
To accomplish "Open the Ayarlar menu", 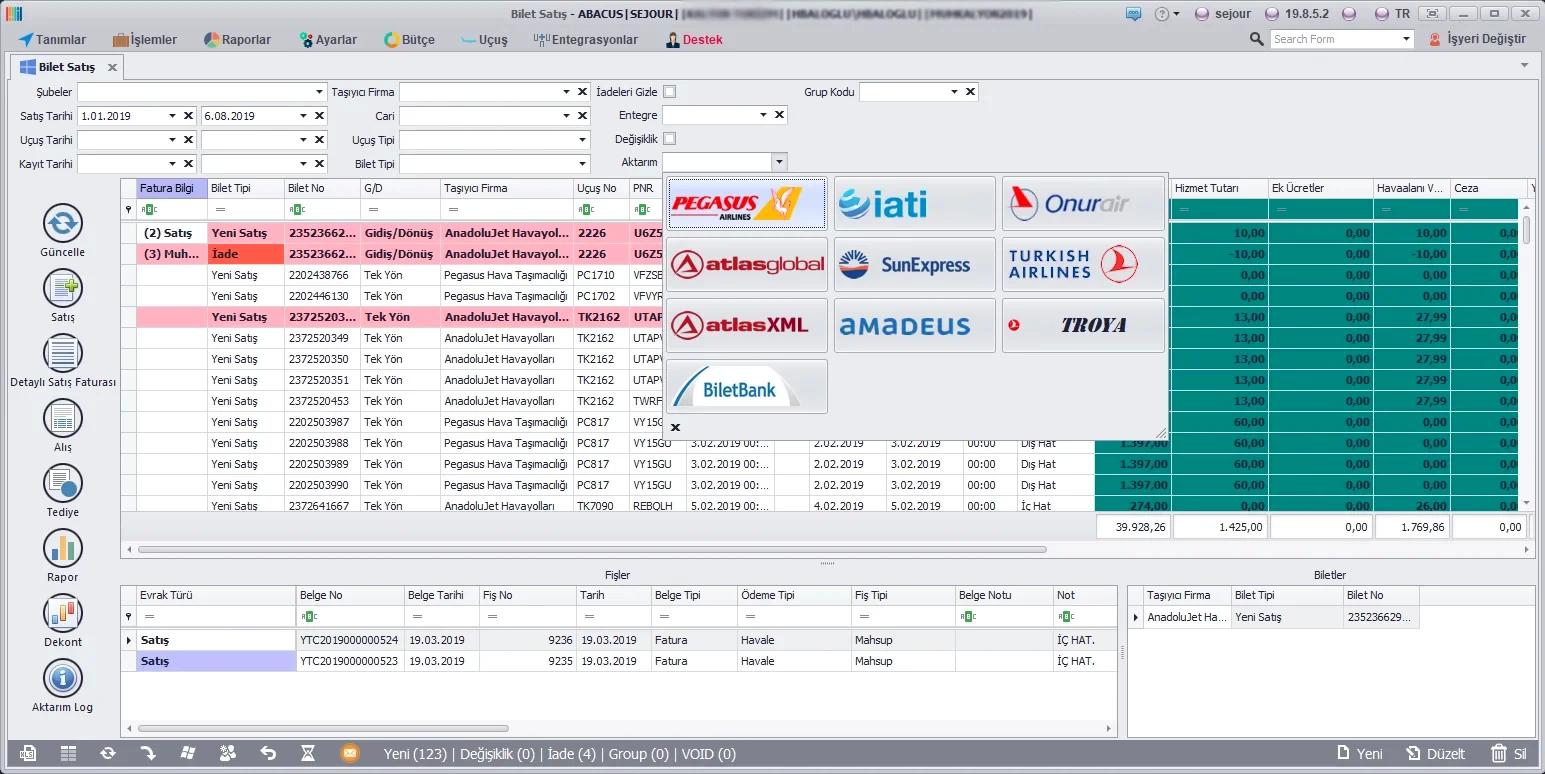I will [x=328, y=39].
